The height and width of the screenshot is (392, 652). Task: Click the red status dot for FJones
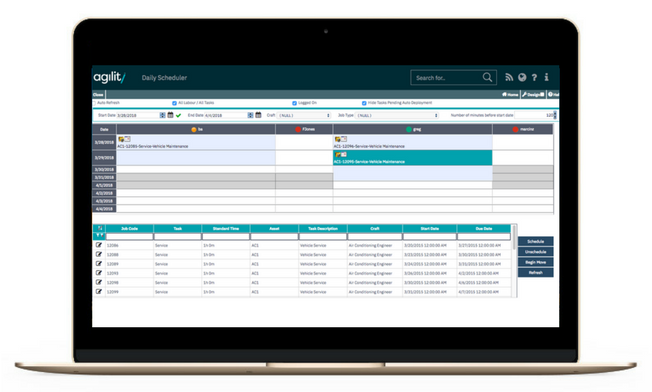click(298, 130)
